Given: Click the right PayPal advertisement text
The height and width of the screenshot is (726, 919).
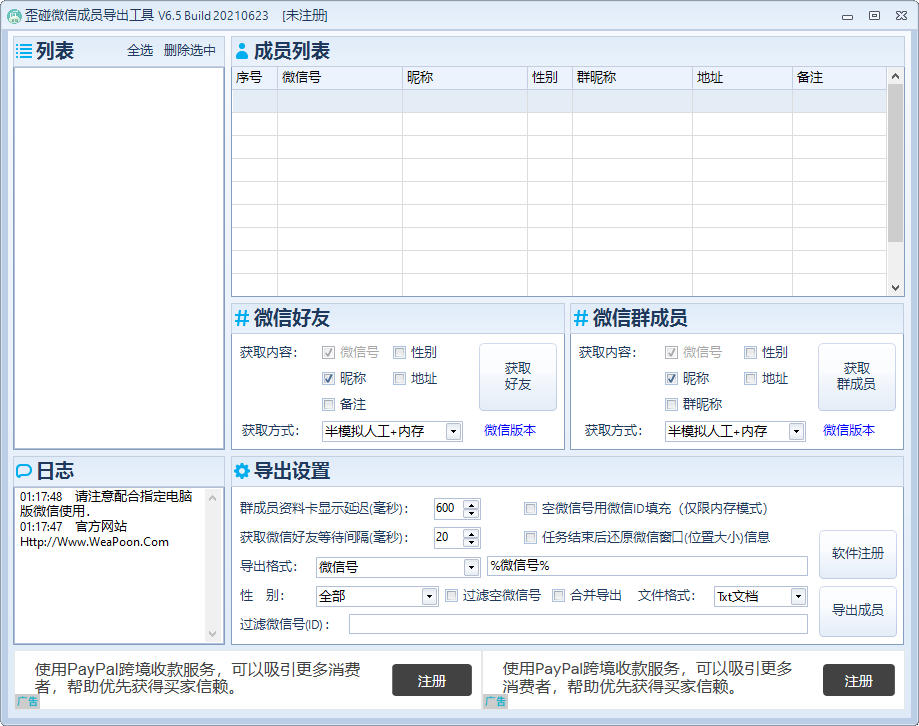Looking at the screenshot, I should point(648,678).
